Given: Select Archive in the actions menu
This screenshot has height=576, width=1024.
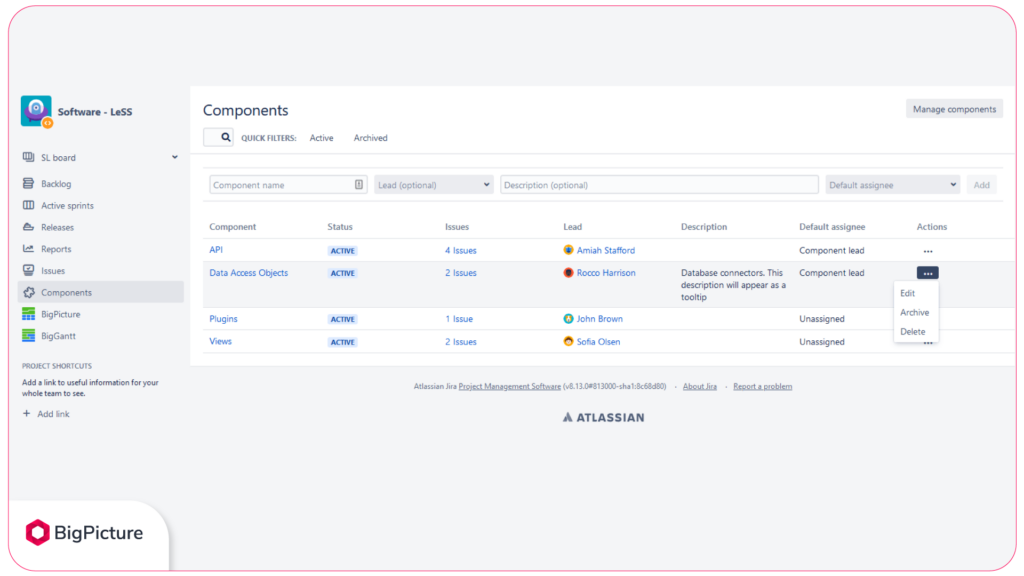Looking at the screenshot, I should (914, 312).
